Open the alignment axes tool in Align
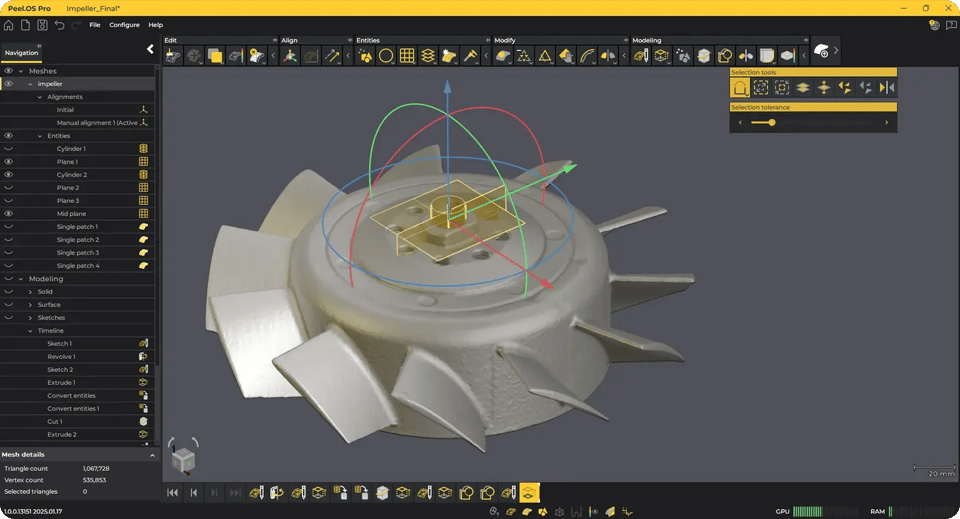 (x=290, y=56)
